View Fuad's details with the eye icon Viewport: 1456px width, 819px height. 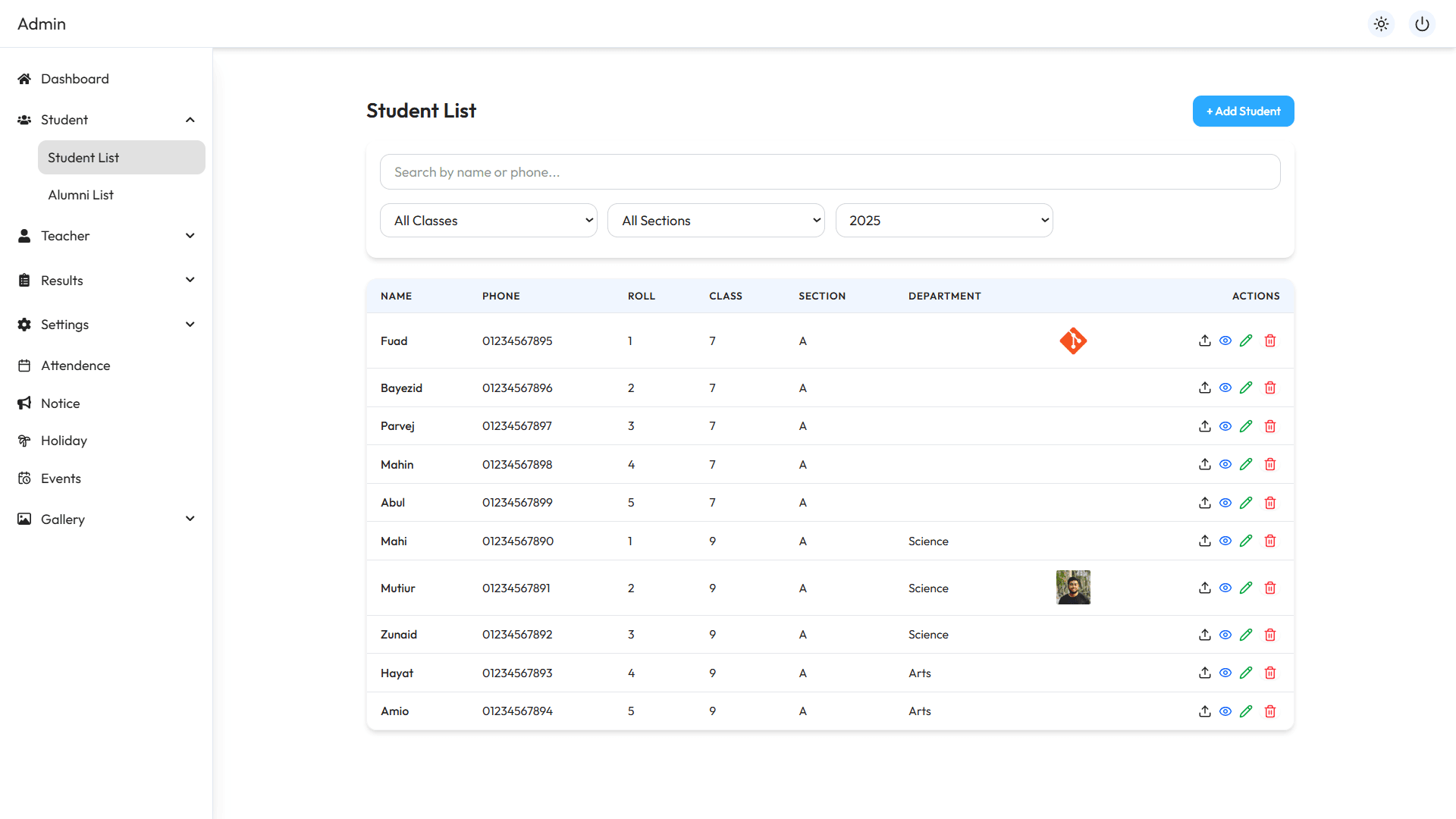[x=1225, y=340]
